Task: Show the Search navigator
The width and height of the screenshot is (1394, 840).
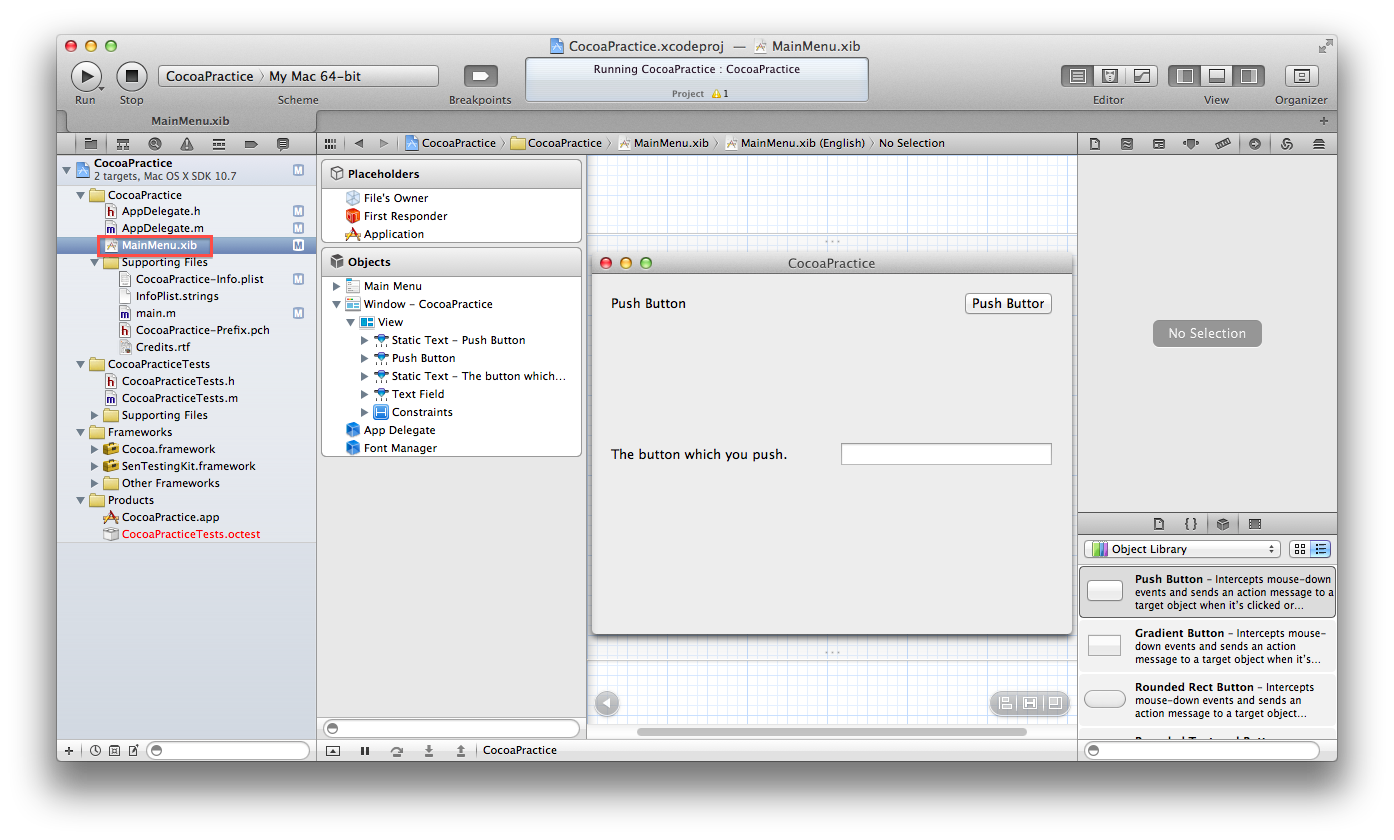Action: 155,143
